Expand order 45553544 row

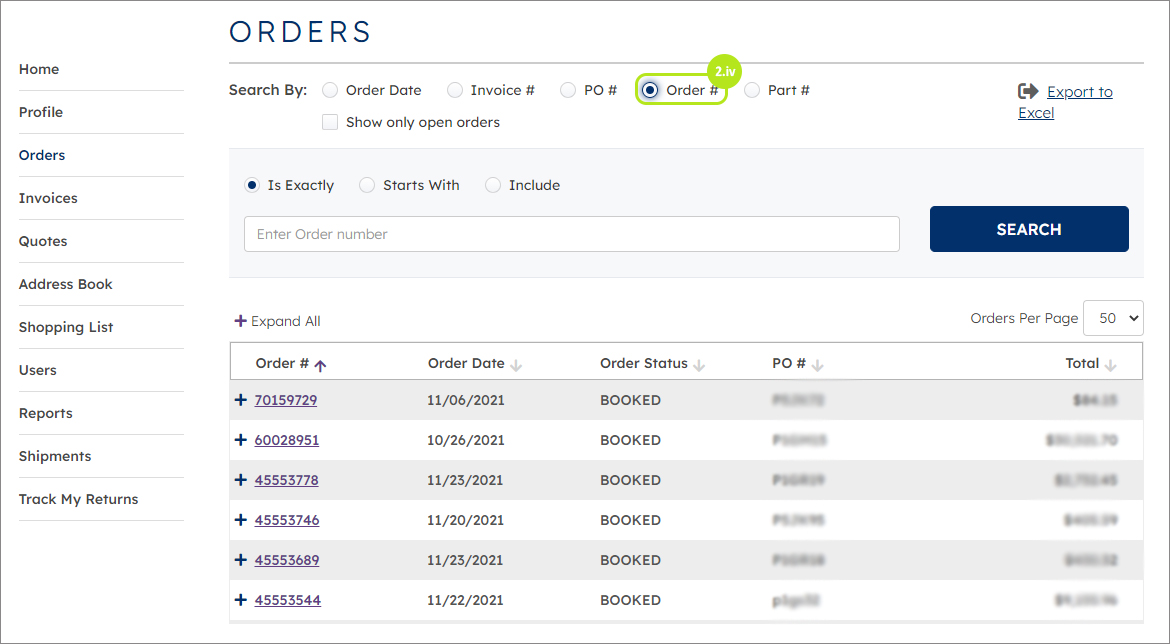[240, 600]
